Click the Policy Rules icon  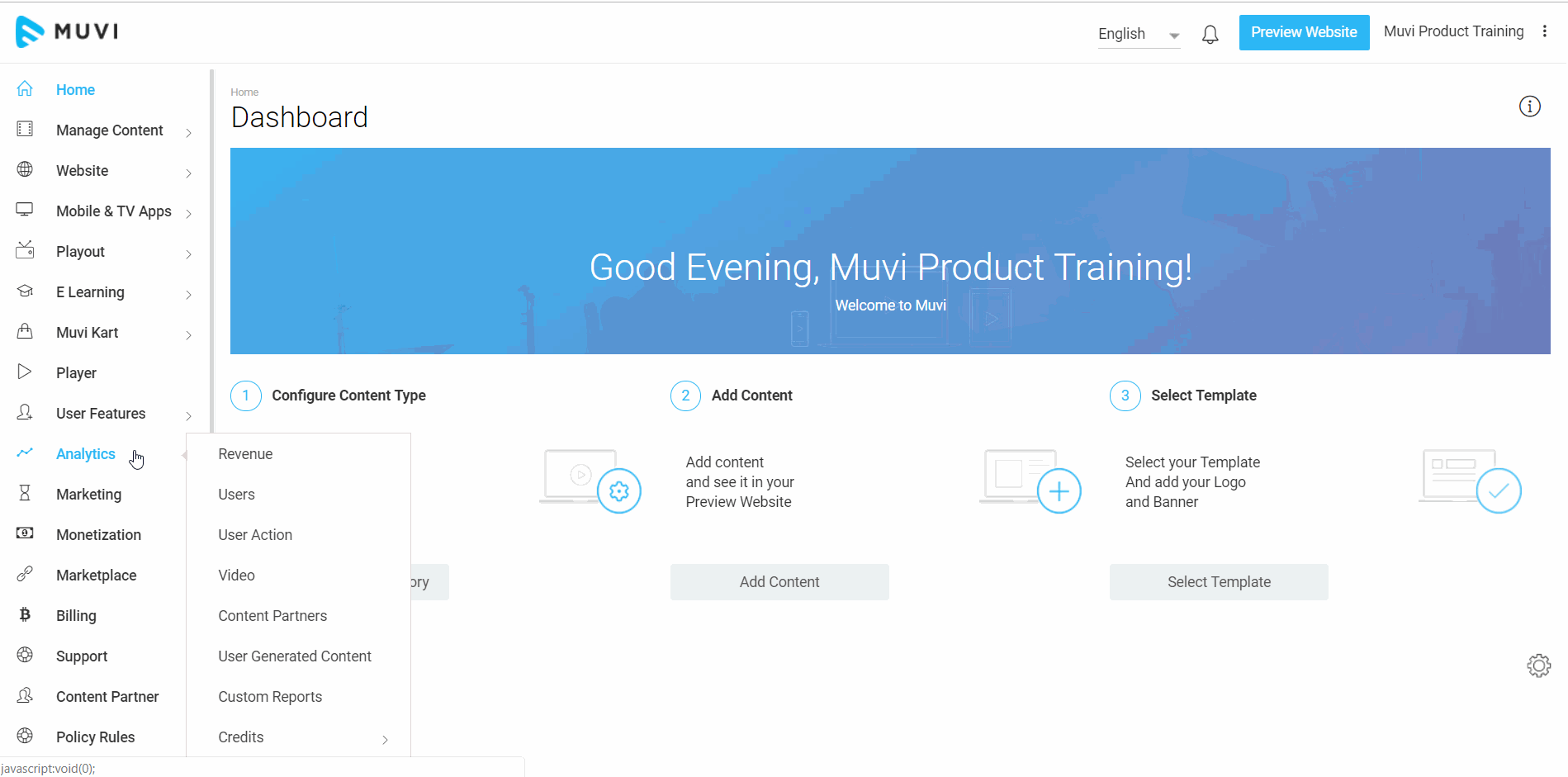(x=25, y=736)
